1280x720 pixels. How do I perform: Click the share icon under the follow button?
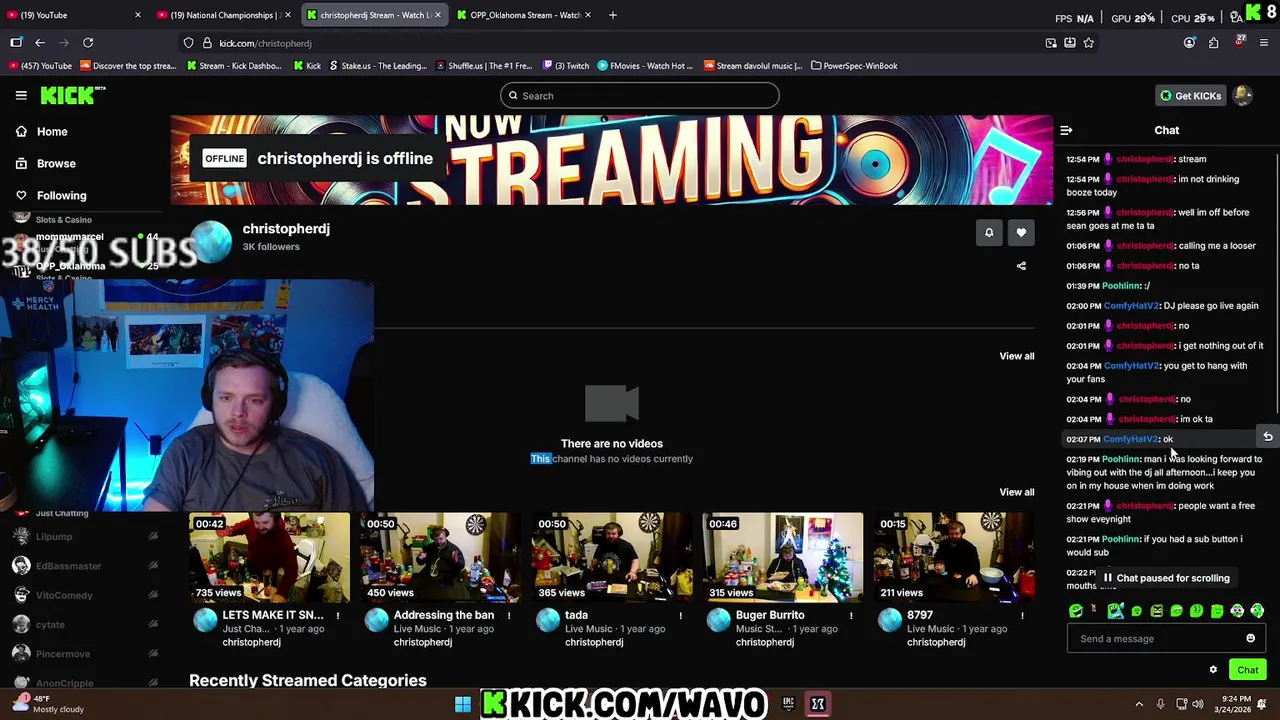[1021, 266]
